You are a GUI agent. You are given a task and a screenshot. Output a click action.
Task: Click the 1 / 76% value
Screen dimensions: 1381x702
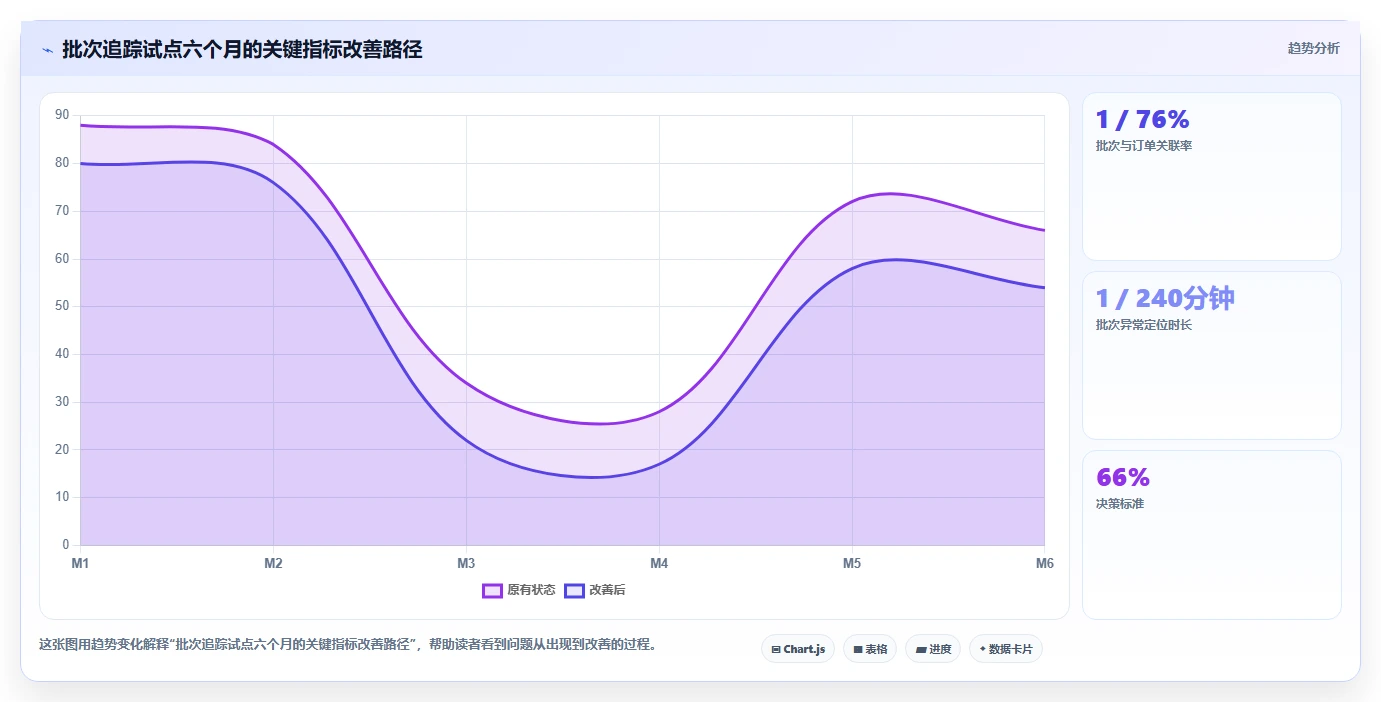click(1143, 120)
